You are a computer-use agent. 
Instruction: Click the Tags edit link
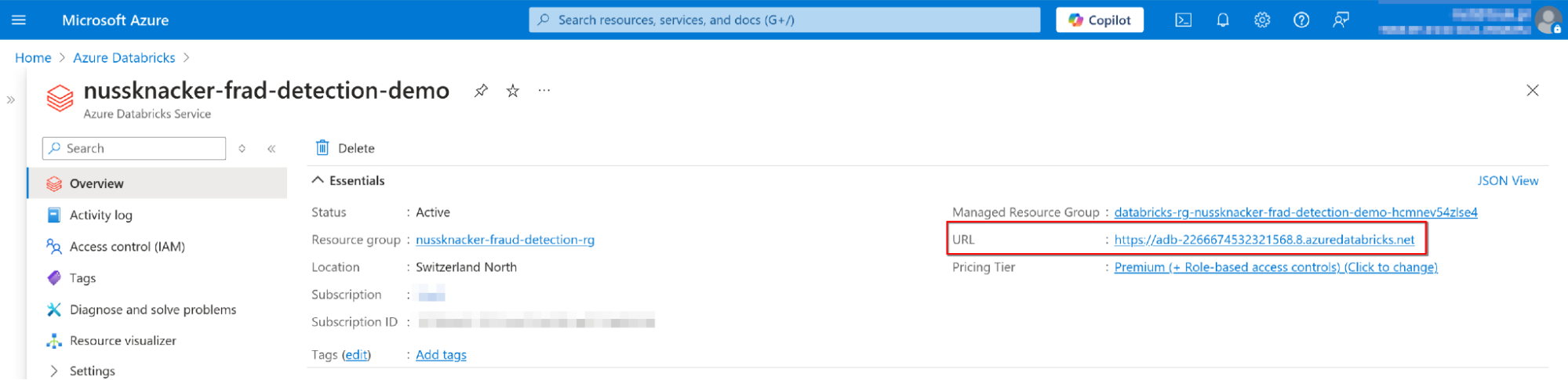click(x=356, y=355)
